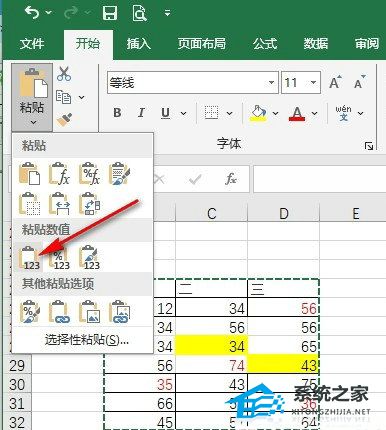This screenshot has height=430, width=386.
Task: Open the 字体 dialog launcher
Action: [369, 146]
